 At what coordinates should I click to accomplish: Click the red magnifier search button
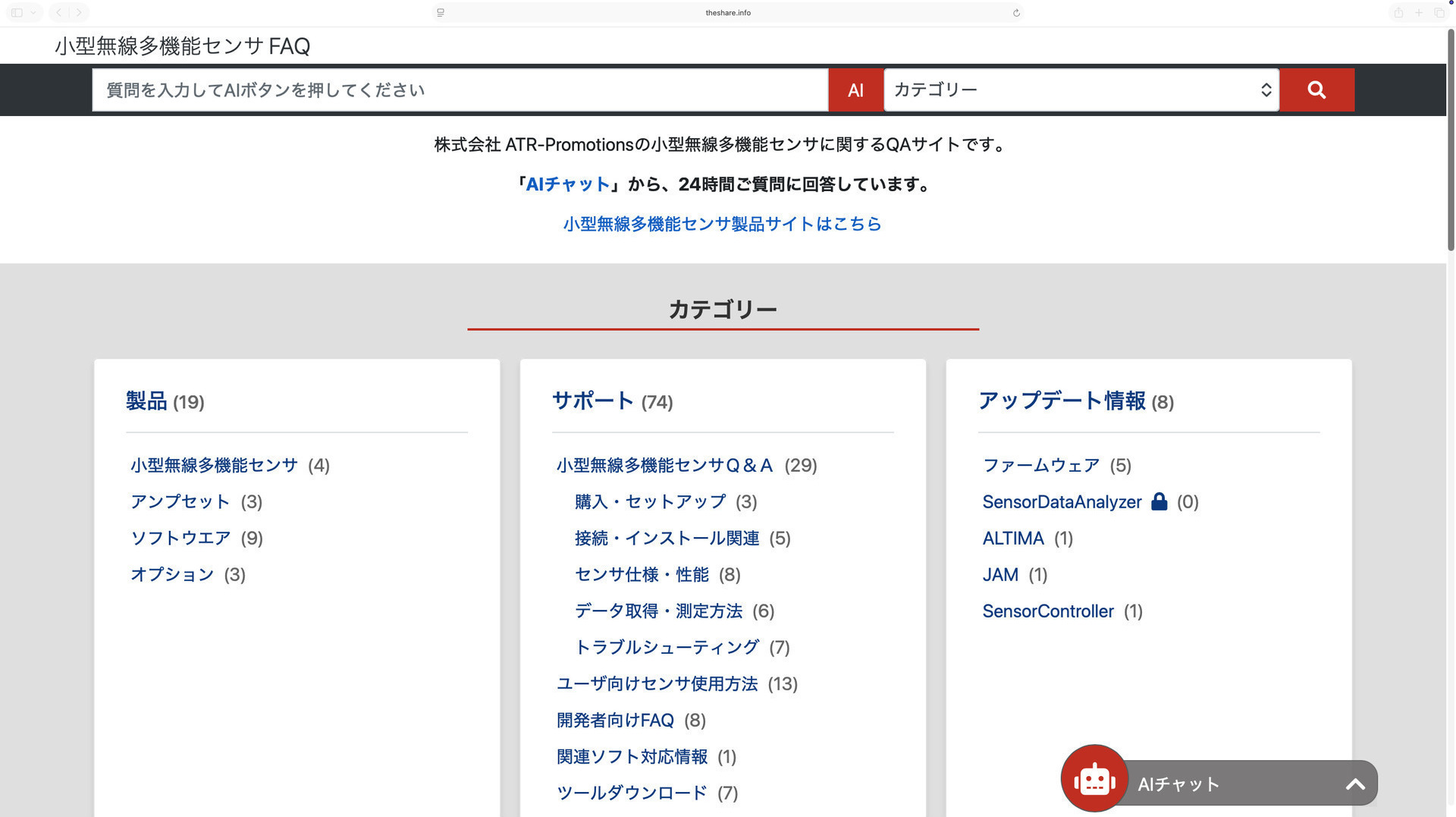coord(1316,90)
